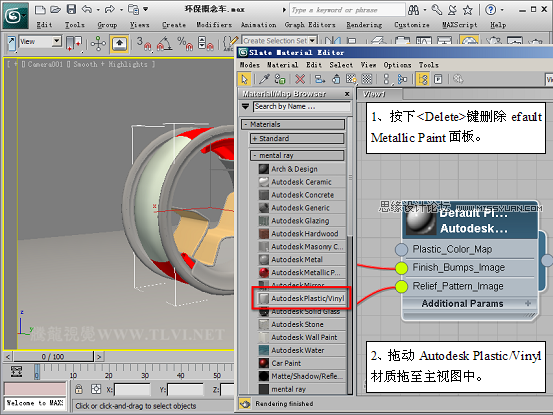This screenshot has height=415, width=553.
Task: Step time slider forward arrow
Action: pyautogui.click(x=99, y=356)
